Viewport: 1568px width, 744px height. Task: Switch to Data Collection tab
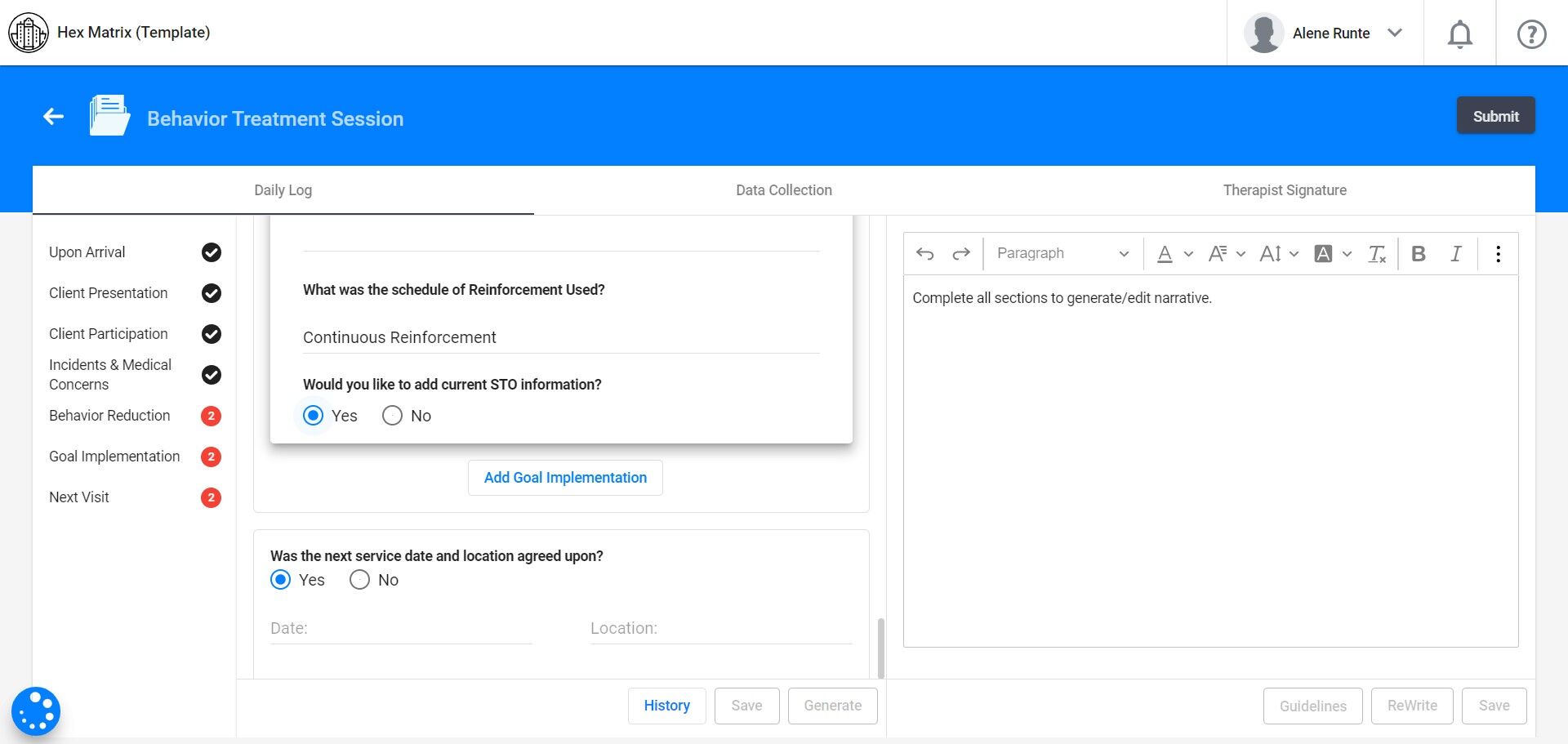783,190
